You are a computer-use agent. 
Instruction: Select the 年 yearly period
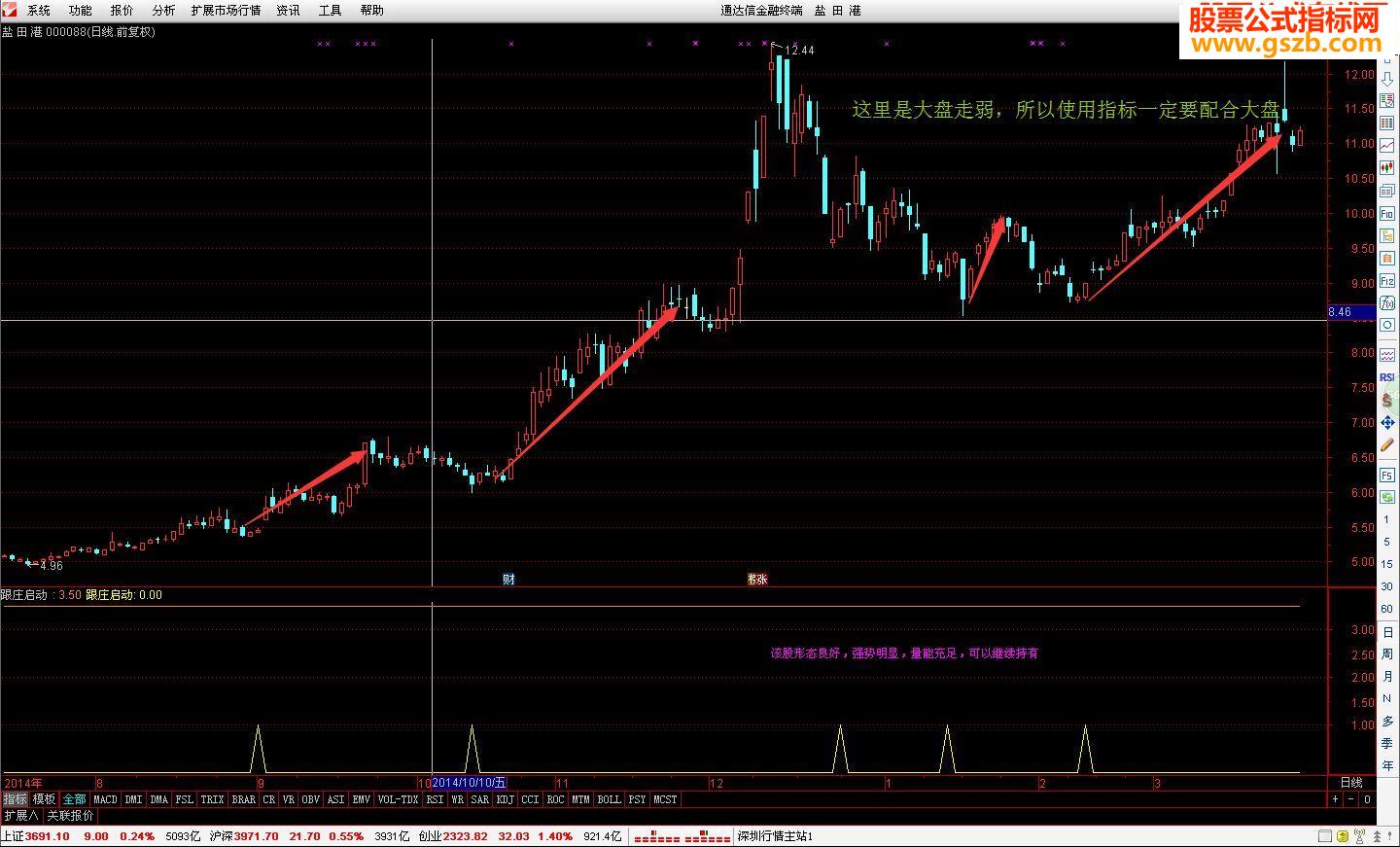tap(1387, 765)
